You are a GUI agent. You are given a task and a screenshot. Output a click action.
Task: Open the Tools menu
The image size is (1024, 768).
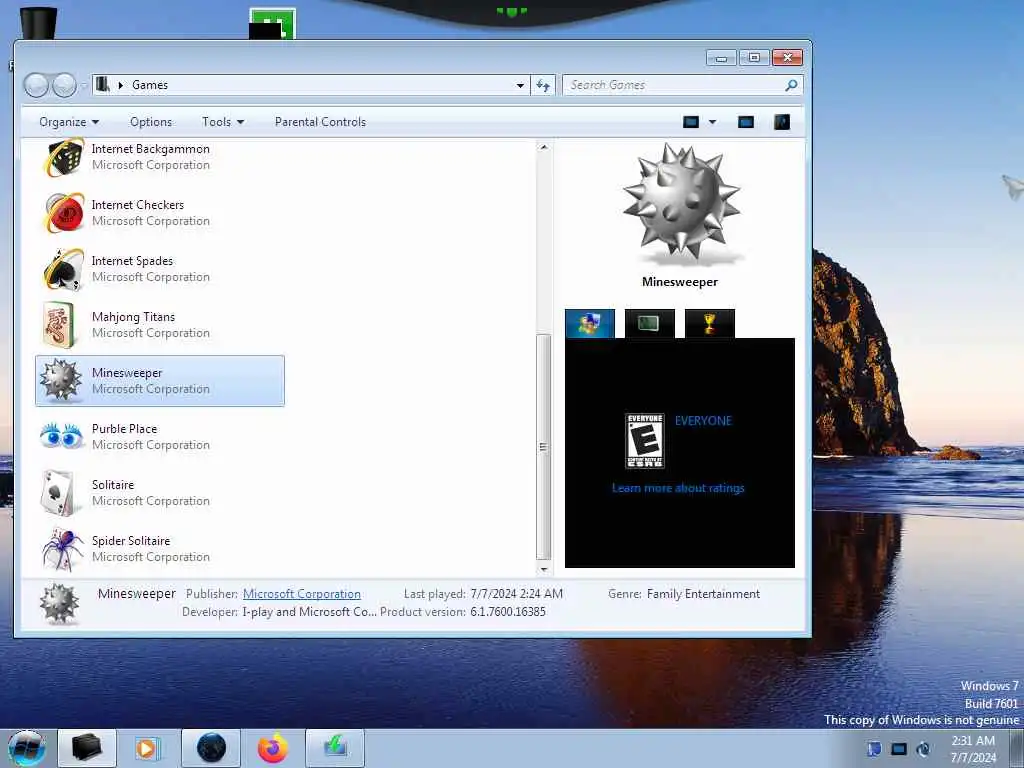tap(223, 122)
